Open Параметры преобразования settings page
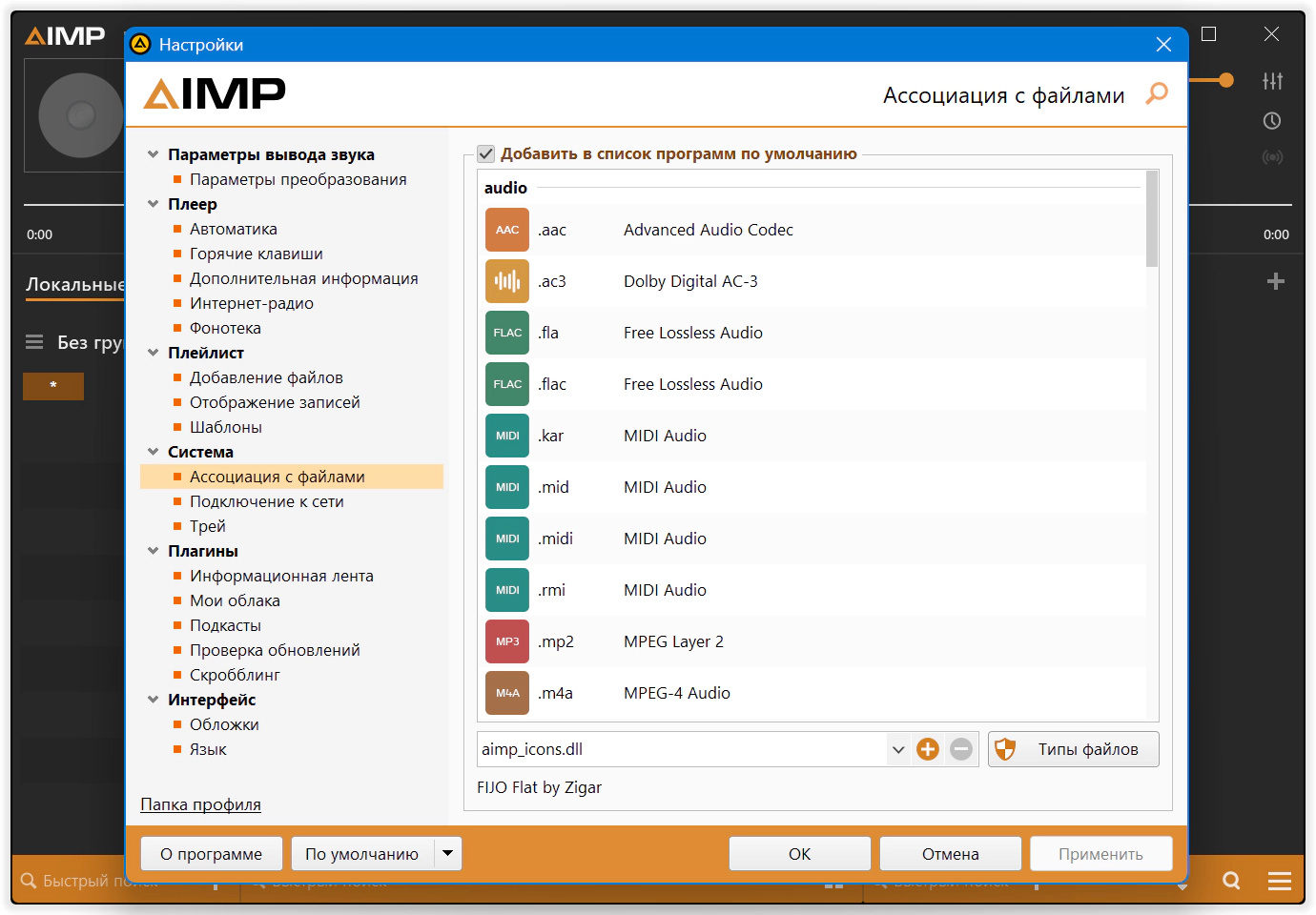The image size is (1316, 915). pos(298,179)
